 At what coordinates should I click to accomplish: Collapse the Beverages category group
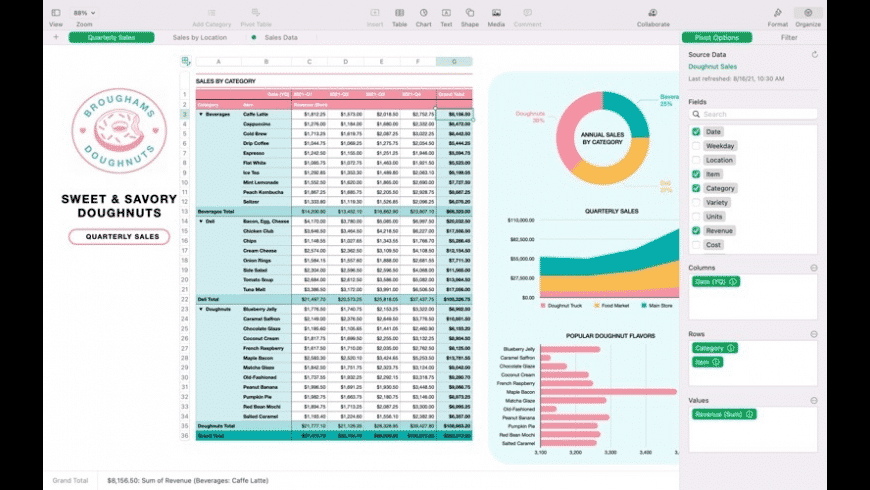pos(201,114)
